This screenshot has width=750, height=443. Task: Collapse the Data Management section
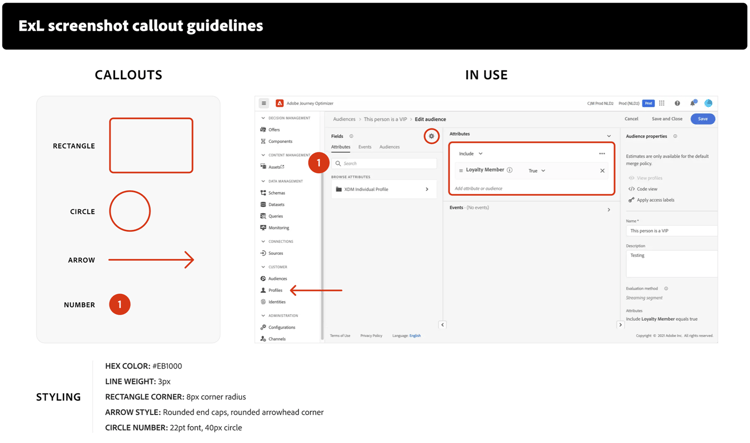(263, 181)
